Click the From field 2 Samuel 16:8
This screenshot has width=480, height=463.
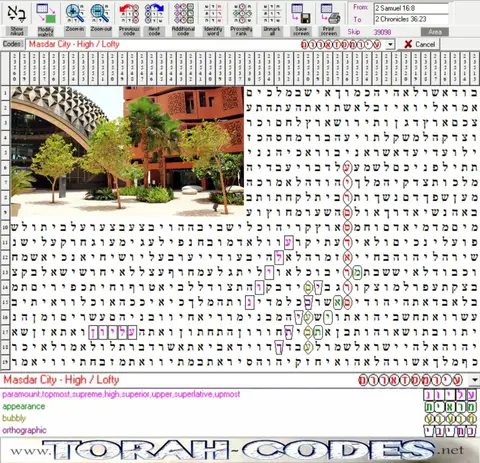pyautogui.click(x=410, y=8)
